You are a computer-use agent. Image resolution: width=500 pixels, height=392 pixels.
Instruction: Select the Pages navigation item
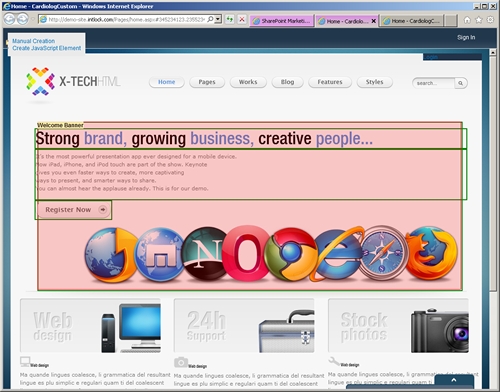click(207, 82)
